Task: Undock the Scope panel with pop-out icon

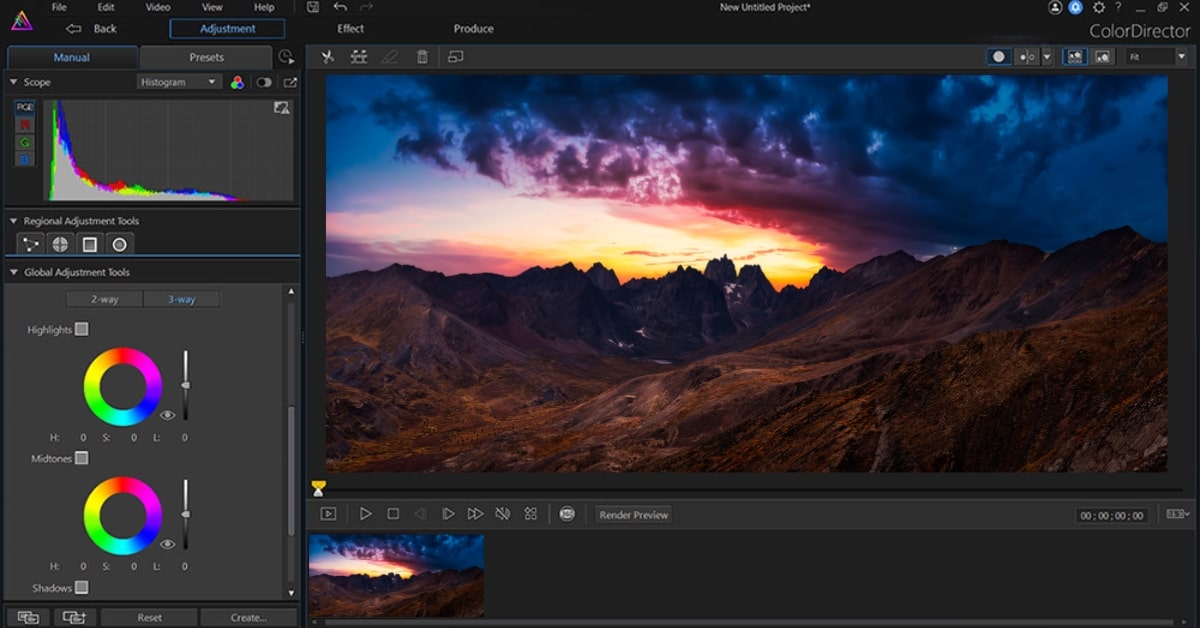Action: click(x=290, y=82)
